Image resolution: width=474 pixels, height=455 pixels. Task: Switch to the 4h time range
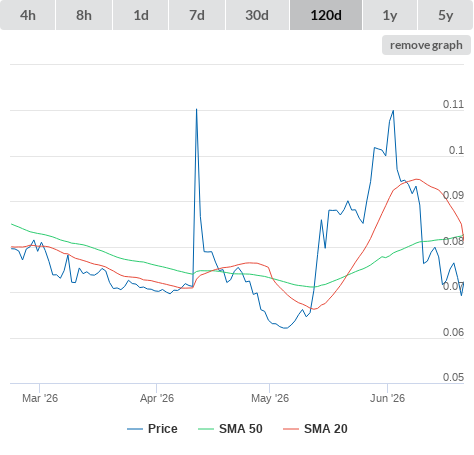(x=28, y=15)
